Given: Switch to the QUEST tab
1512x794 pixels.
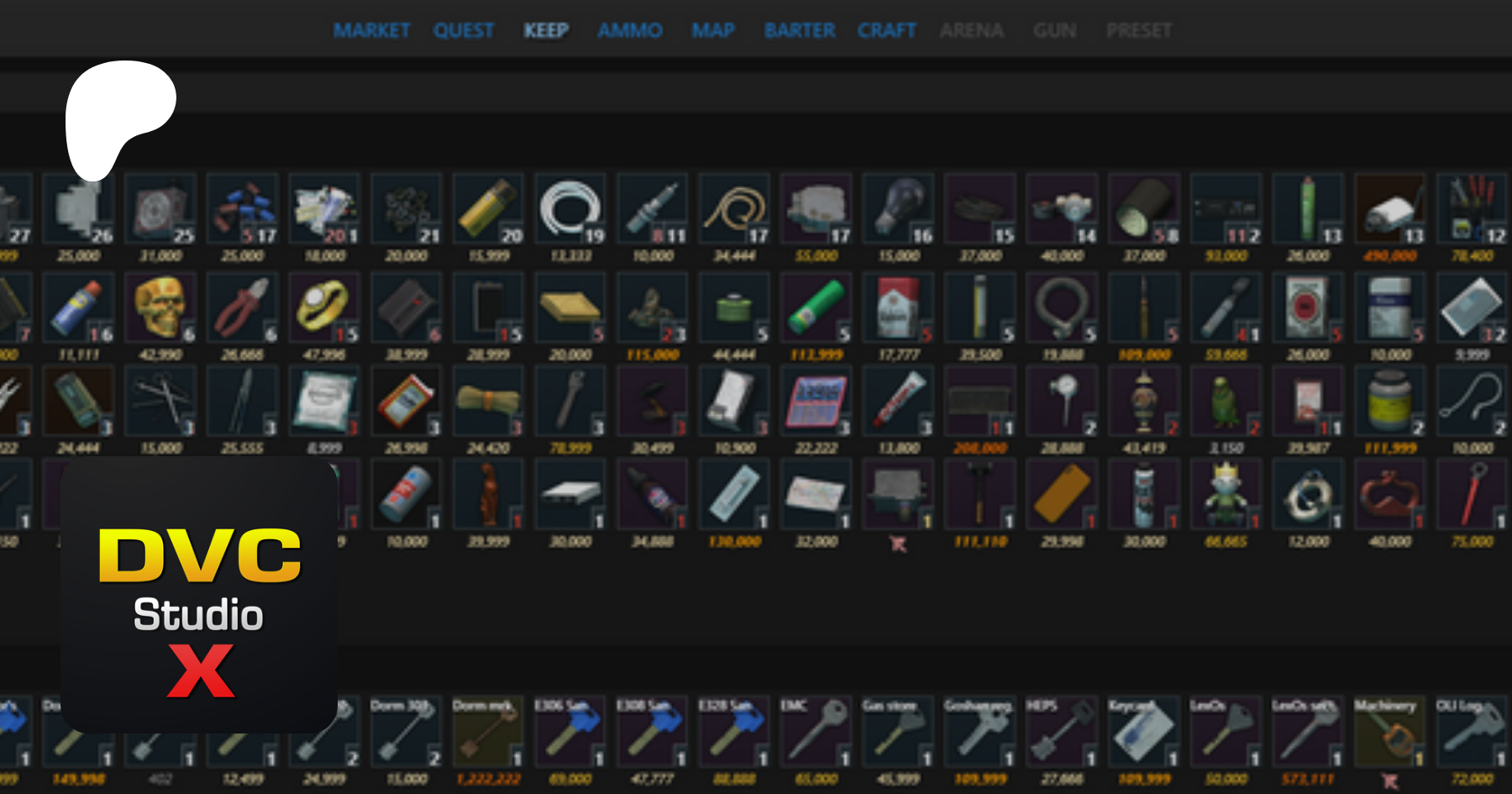Looking at the screenshot, I should (x=464, y=31).
